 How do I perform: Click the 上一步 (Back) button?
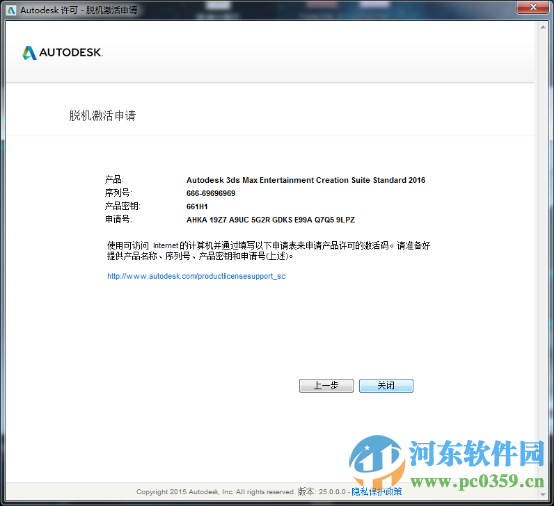tap(326, 386)
